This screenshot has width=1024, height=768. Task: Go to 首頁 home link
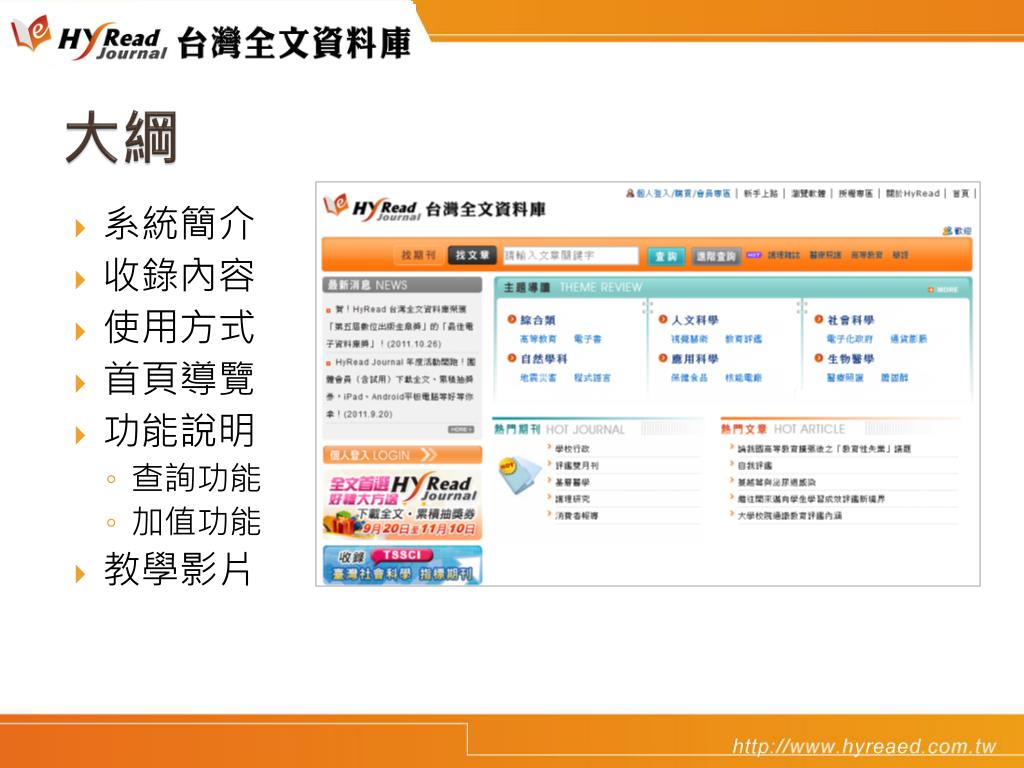[960, 193]
